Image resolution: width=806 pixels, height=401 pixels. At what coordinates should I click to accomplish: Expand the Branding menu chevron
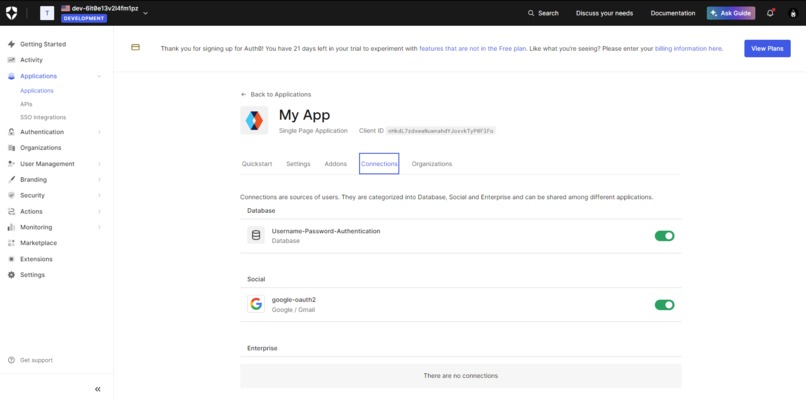click(x=99, y=180)
